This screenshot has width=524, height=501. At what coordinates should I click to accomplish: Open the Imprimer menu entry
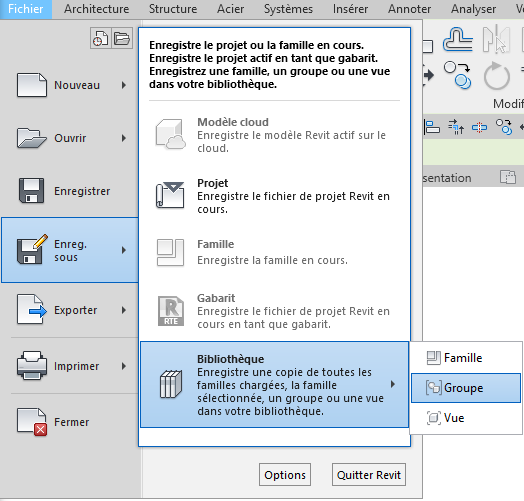tap(70, 366)
